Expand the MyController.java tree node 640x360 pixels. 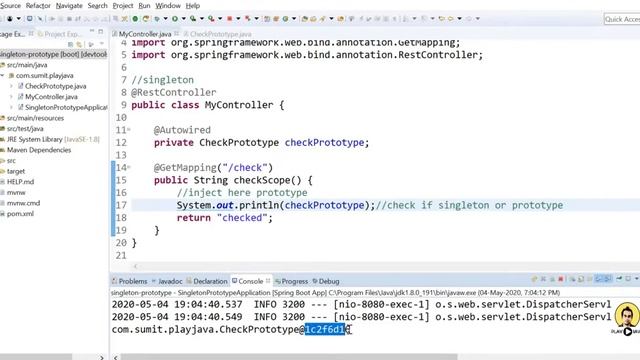pos(11,97)
